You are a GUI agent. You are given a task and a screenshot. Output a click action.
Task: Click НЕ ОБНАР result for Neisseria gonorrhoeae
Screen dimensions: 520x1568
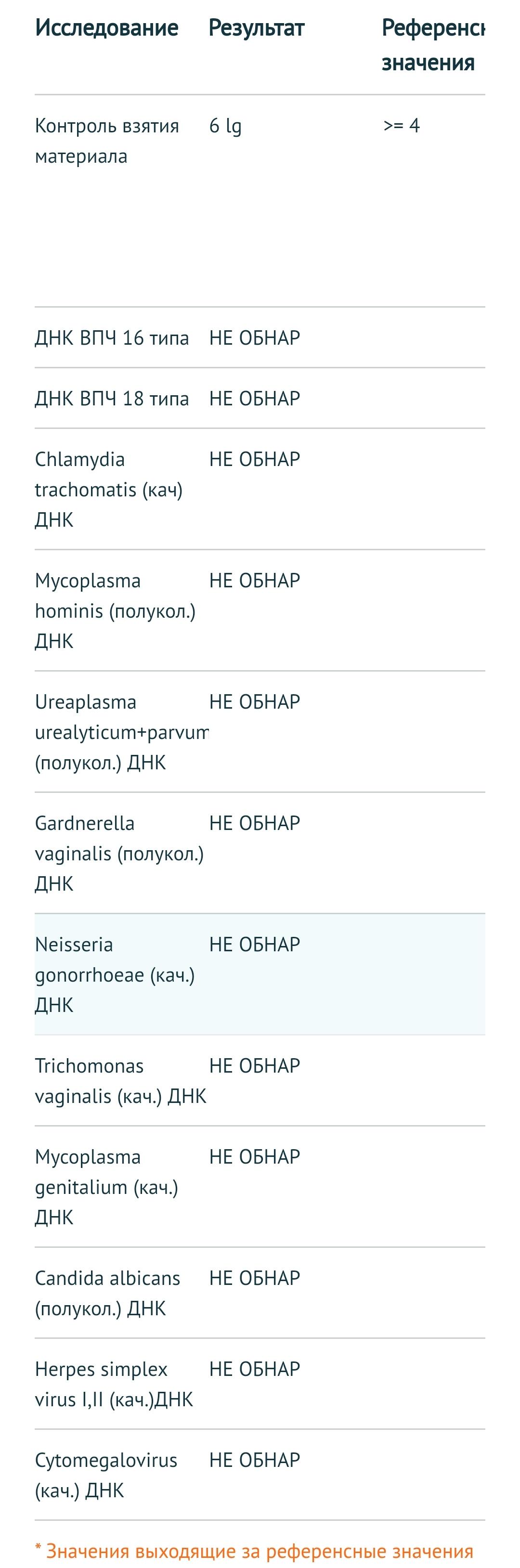coord(255,945)
